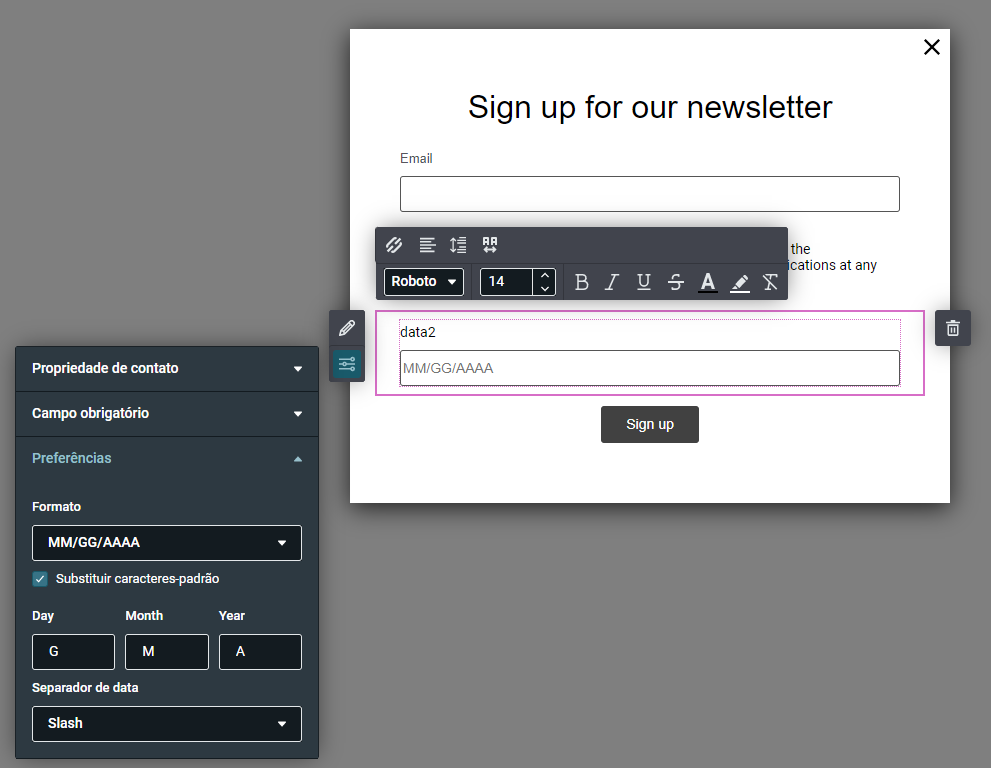Click the Day character field
This screenshot has width=991, height=768.
click(73, 652)
